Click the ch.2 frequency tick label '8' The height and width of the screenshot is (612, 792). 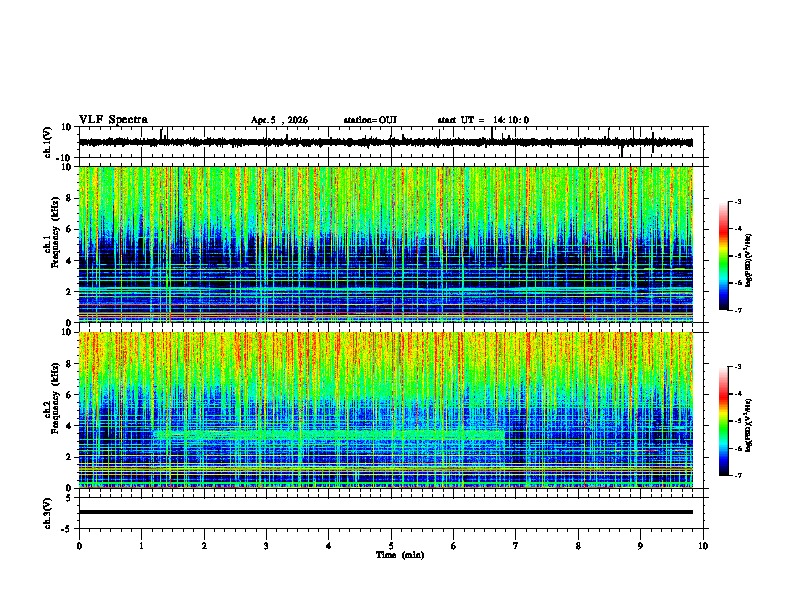point(70,364)
